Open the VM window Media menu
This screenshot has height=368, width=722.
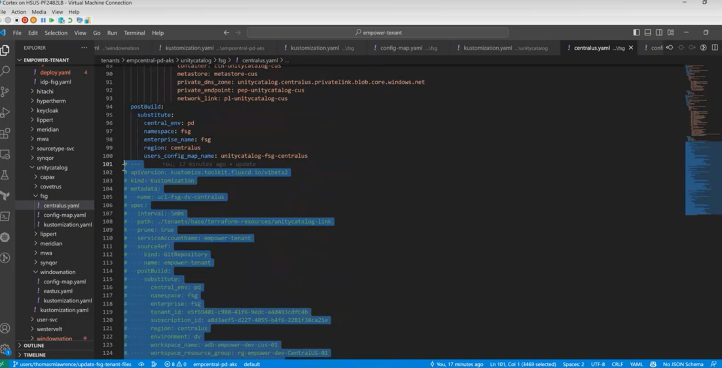click(39, 12)
